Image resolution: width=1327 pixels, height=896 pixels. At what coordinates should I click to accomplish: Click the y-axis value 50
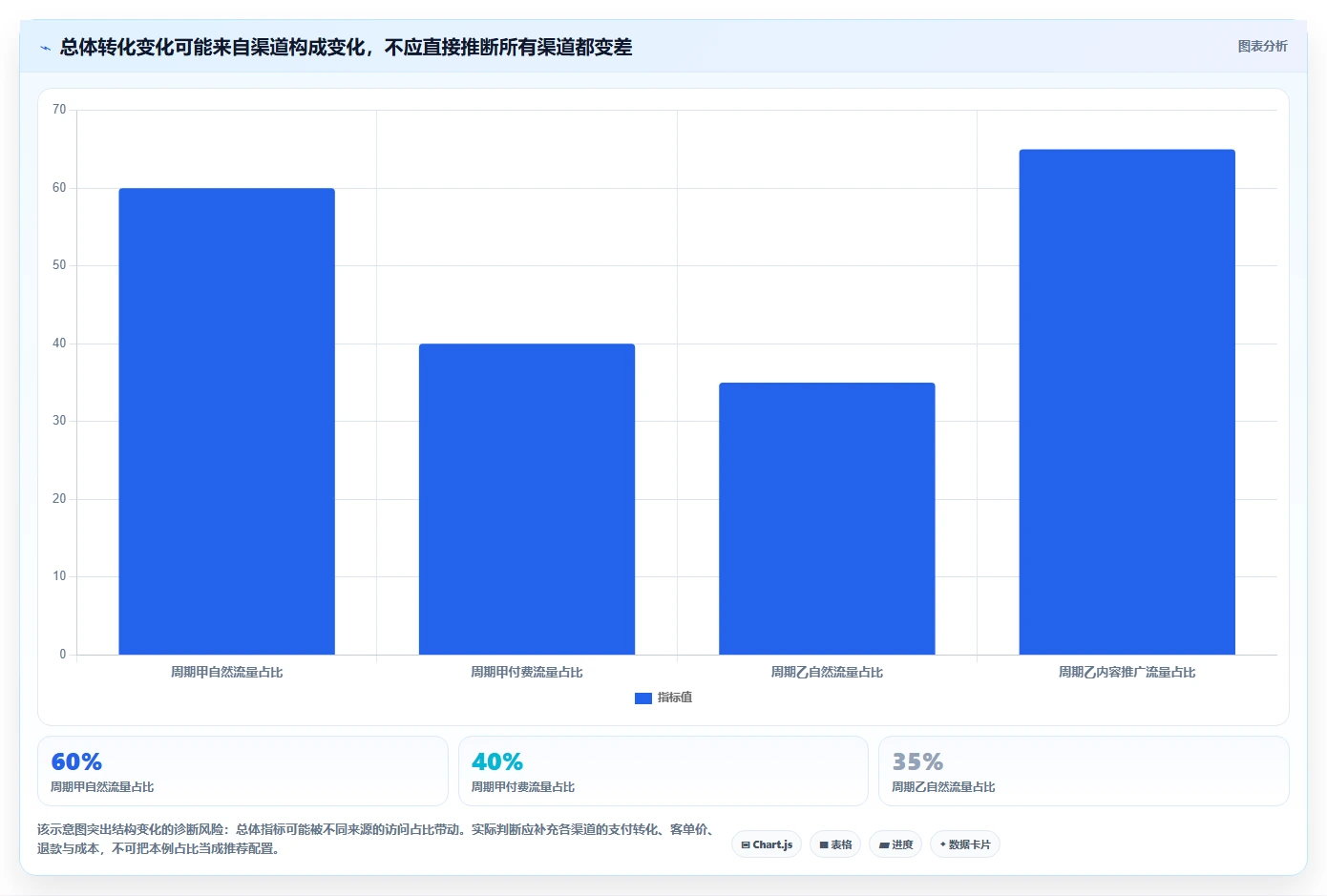(x=59, y=265)
